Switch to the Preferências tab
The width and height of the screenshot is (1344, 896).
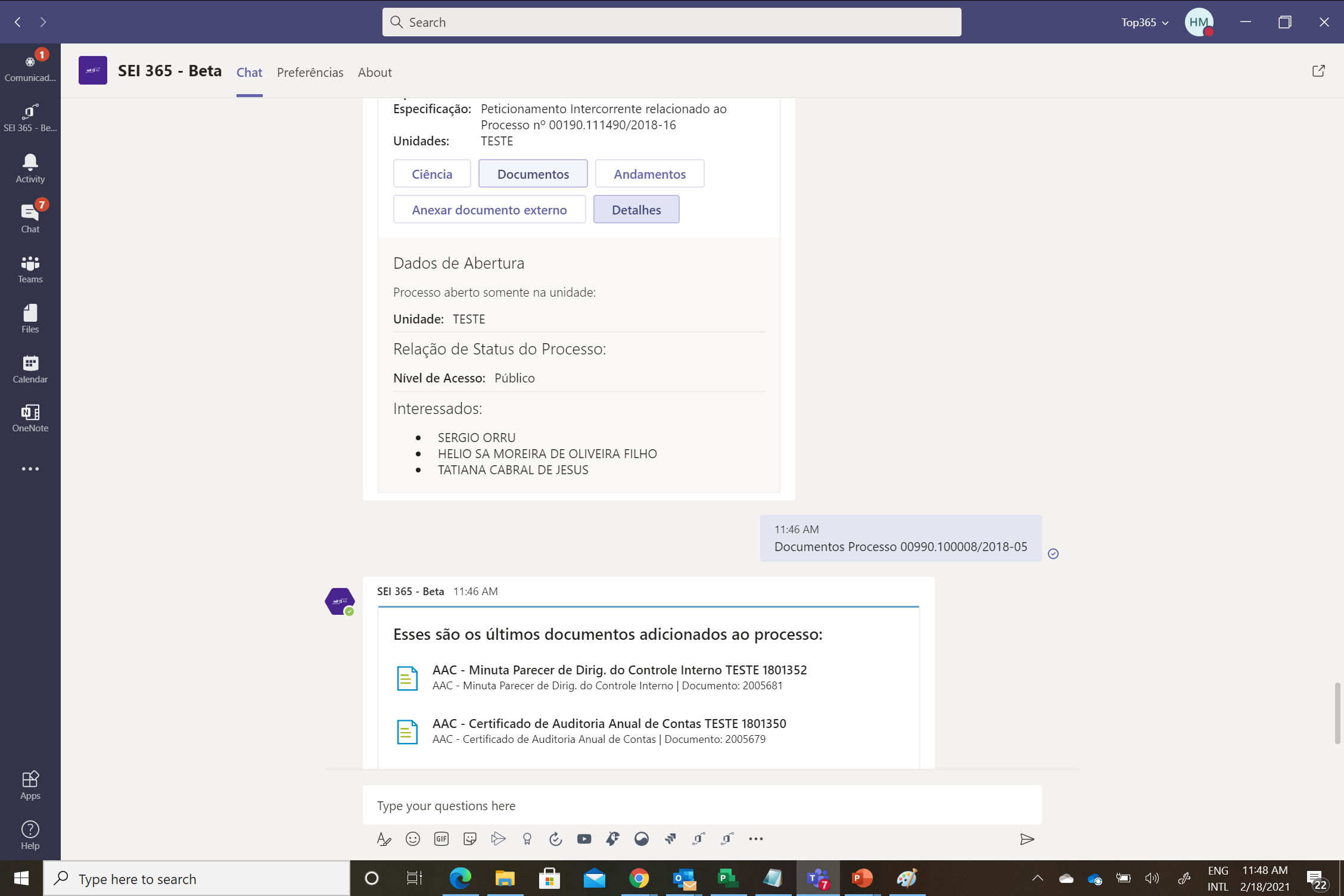coord(310,73)
